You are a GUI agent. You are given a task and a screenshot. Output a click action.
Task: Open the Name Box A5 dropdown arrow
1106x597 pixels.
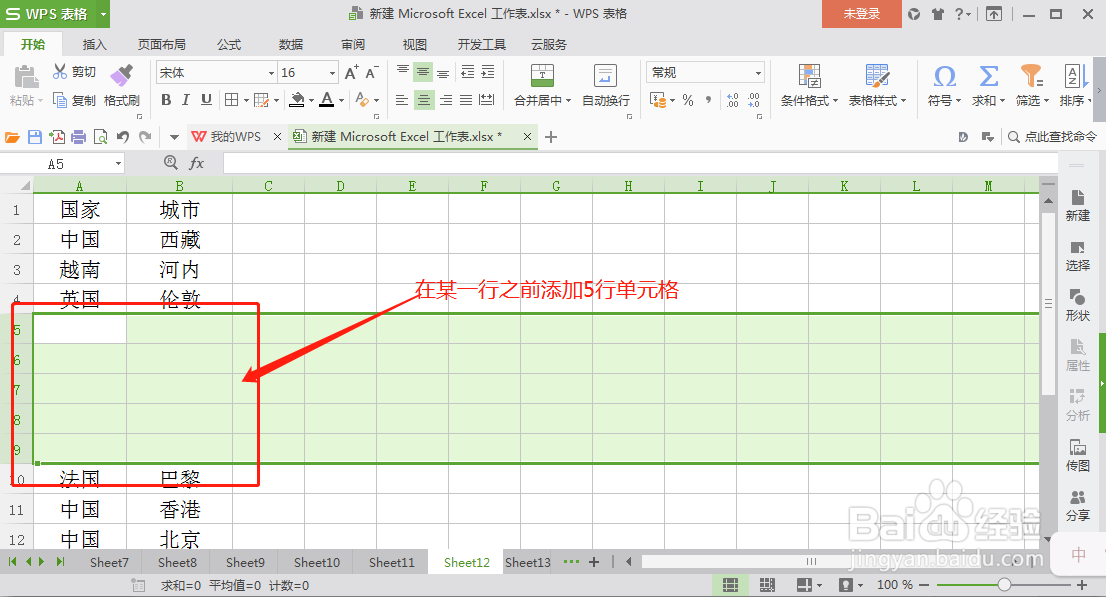click(x=118, y=164)
